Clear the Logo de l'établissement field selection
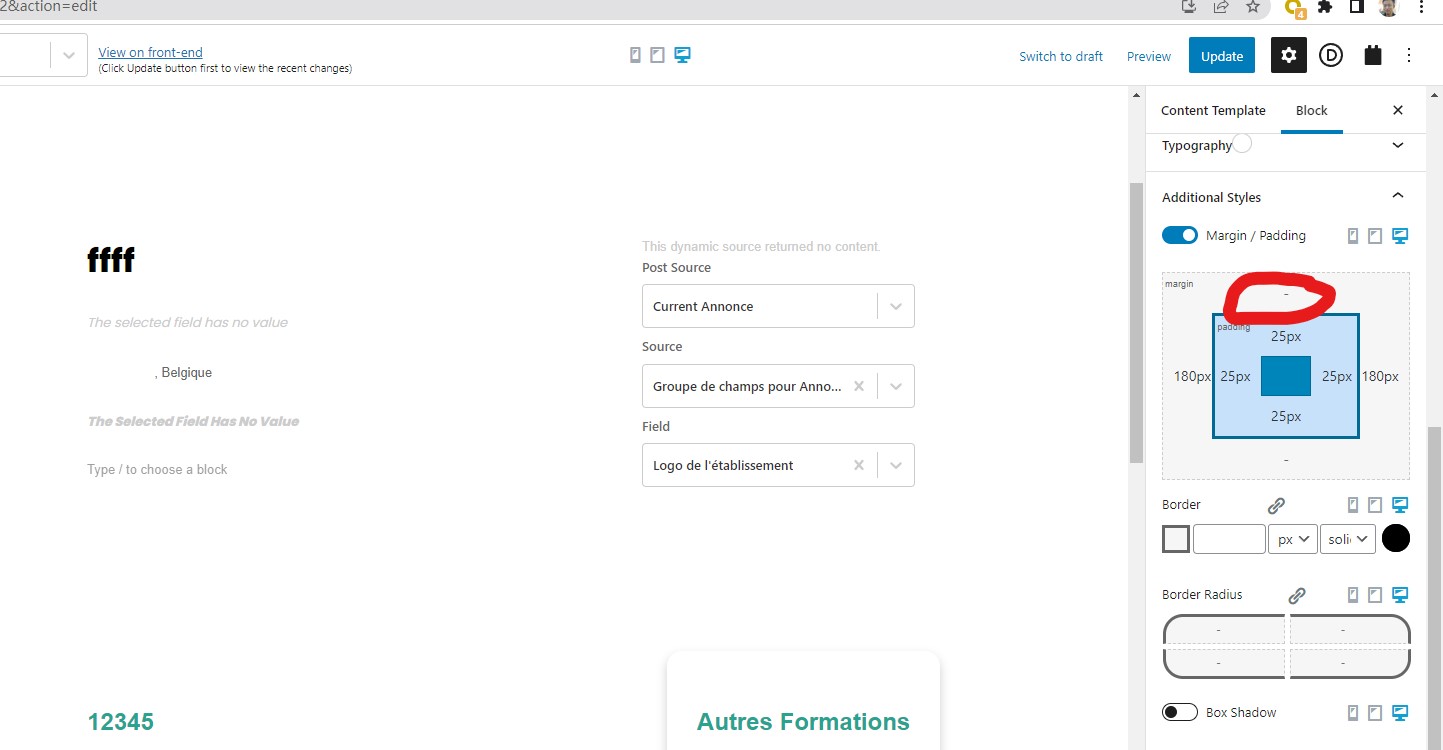Image resolution: width=1443 pixels, height=750 pixels. point(858,465)
